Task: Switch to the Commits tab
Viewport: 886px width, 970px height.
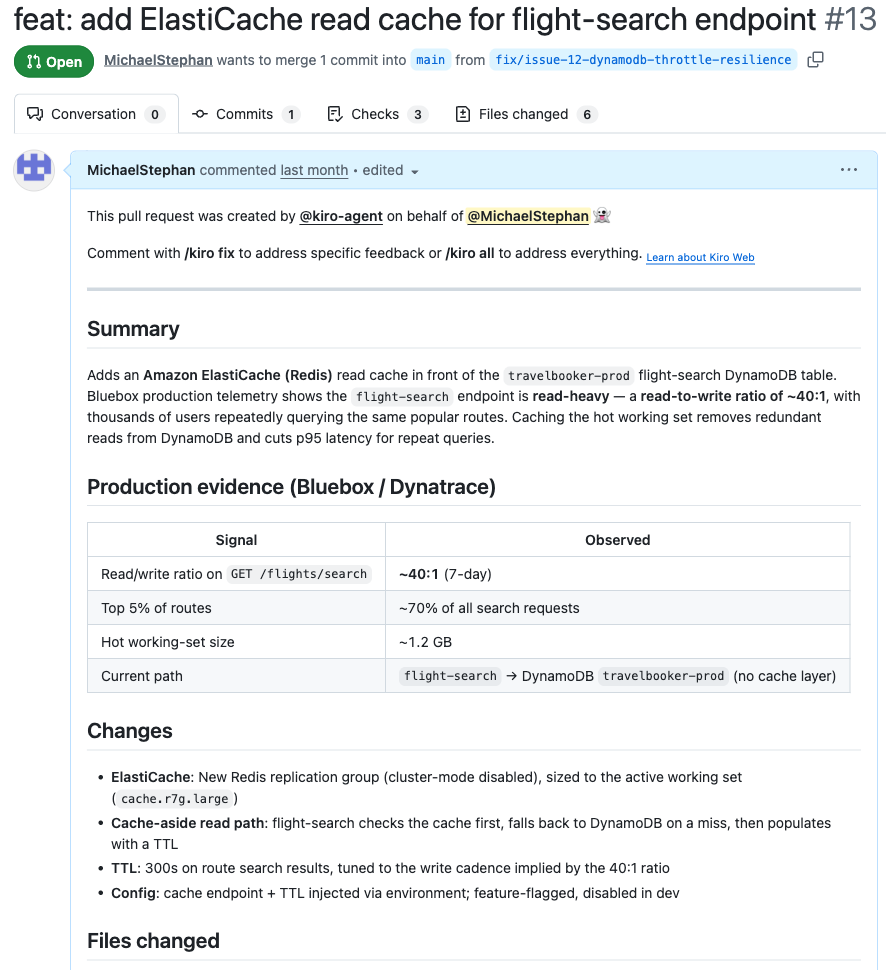Action: tap(246, 114)
